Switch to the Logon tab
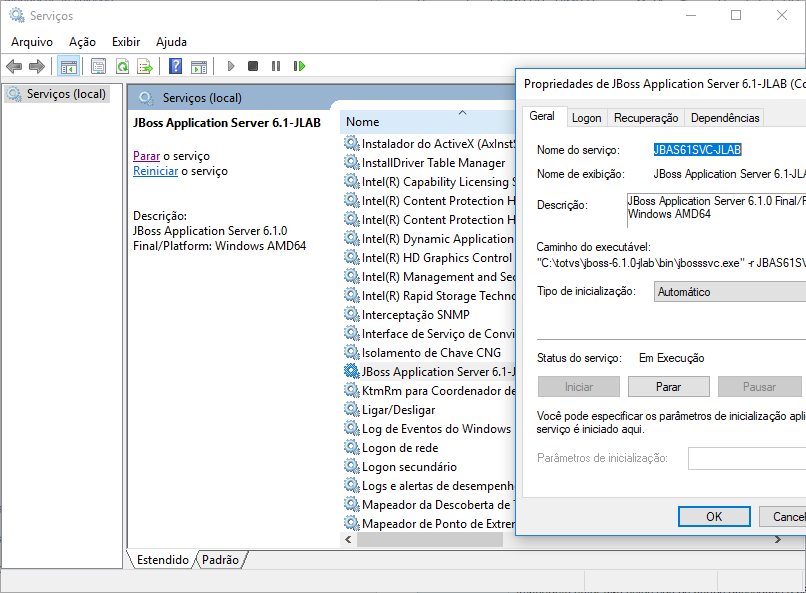 click(587, 118)
